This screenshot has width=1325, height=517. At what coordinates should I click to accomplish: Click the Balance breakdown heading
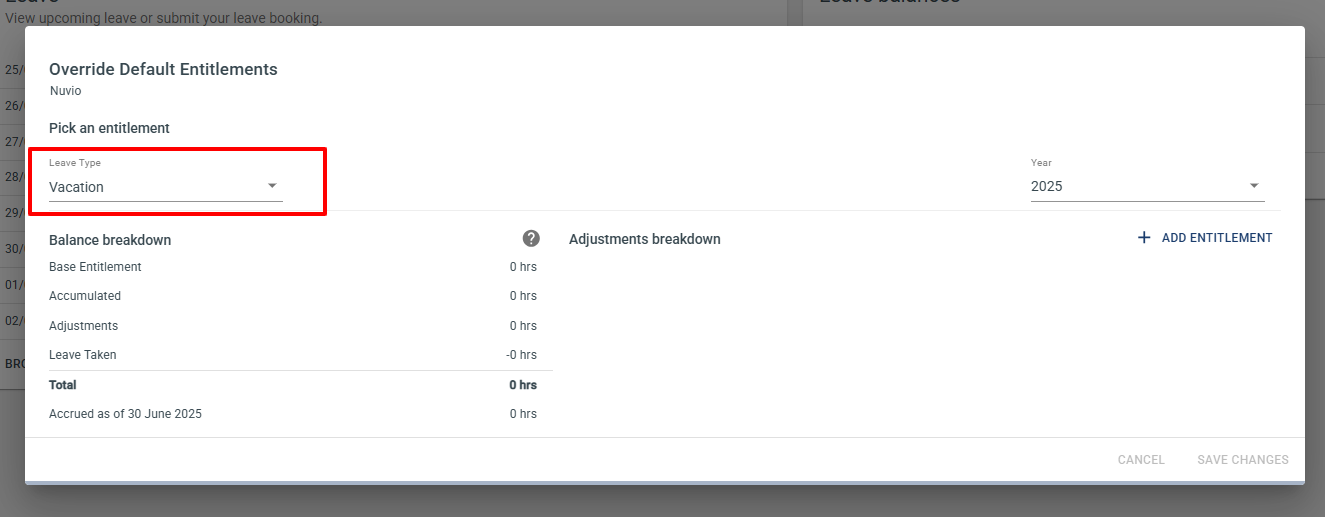click(x=110, y=240)
